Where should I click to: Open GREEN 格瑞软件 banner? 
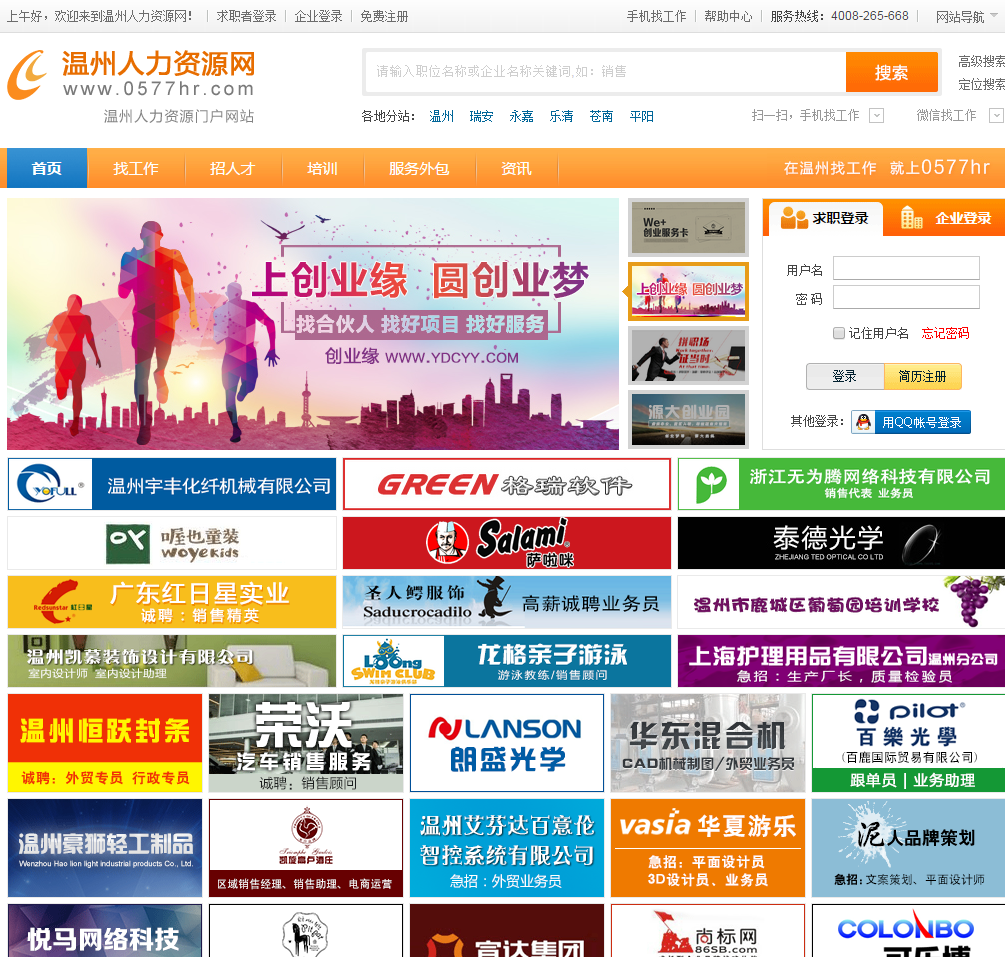[507, 484]
